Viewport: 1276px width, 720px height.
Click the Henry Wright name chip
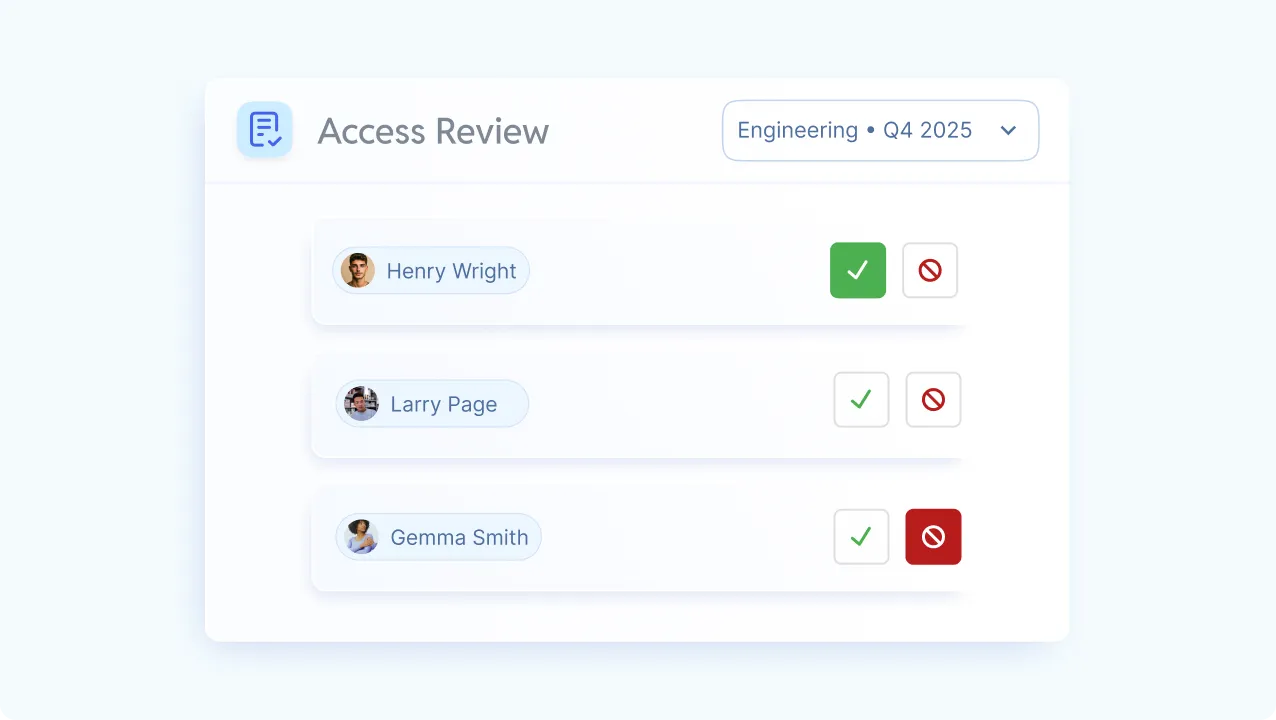point(430,270)
